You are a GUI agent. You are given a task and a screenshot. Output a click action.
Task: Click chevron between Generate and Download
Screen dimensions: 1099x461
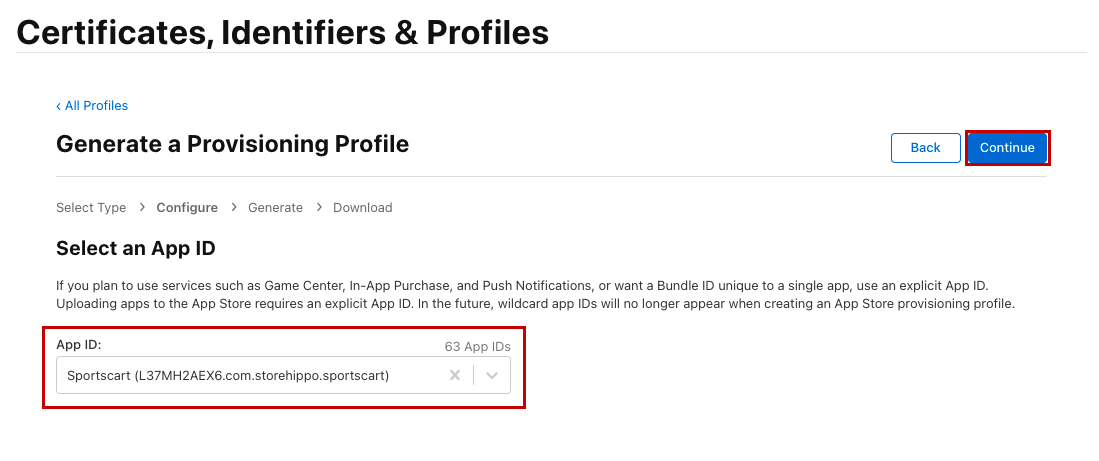pyautogui.click(x=319, y=208)
